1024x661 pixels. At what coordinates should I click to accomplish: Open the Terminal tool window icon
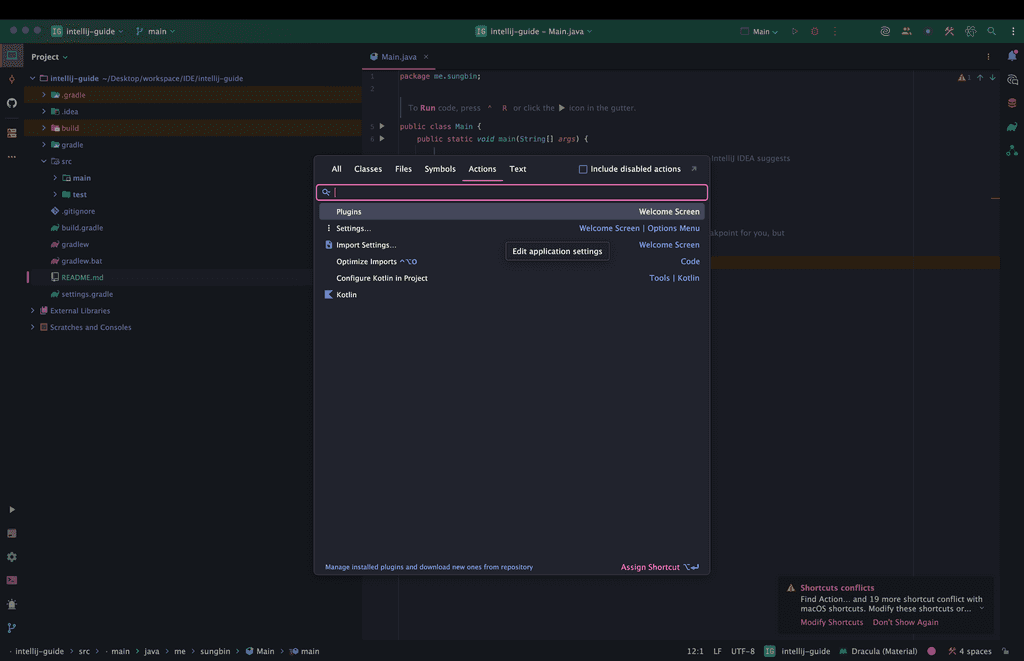tap(12, 580)
